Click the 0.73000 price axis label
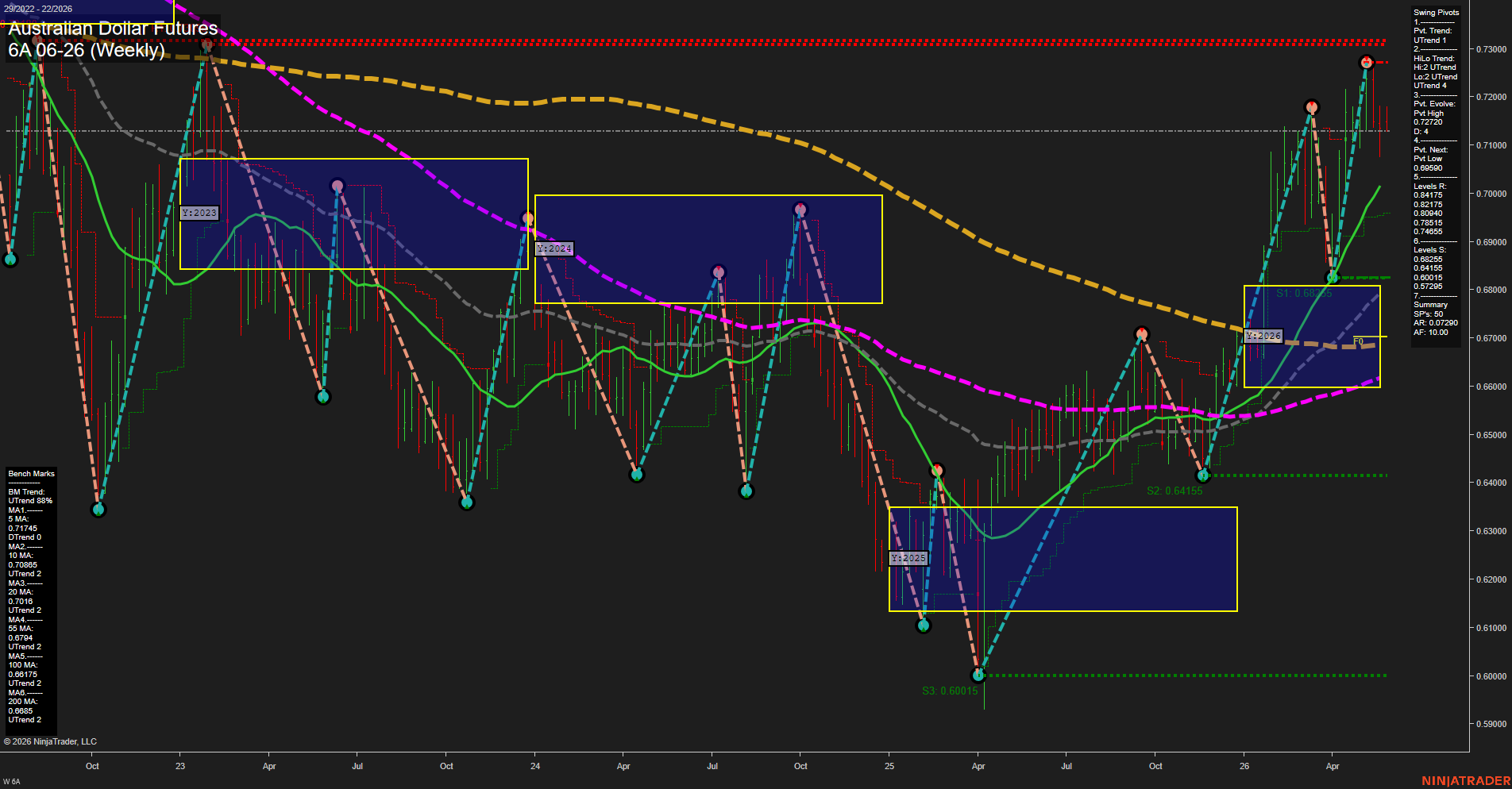 click(1491, 49)
